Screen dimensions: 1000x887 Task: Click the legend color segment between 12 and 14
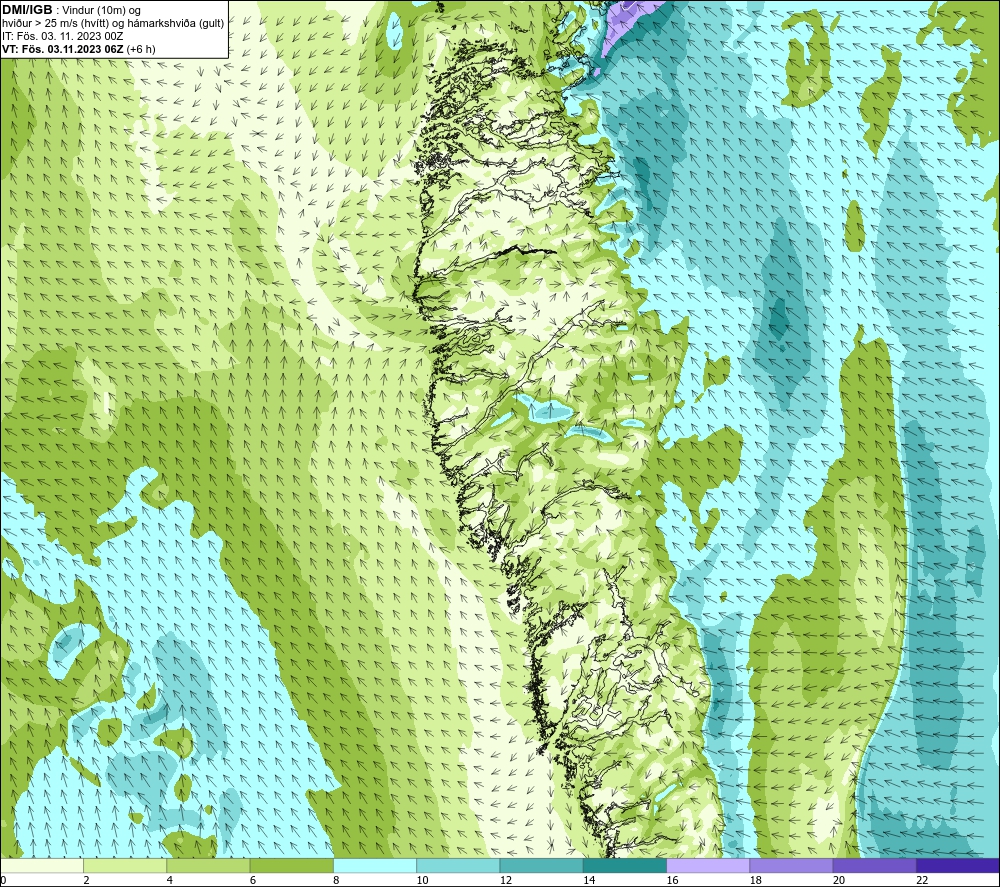541,865
